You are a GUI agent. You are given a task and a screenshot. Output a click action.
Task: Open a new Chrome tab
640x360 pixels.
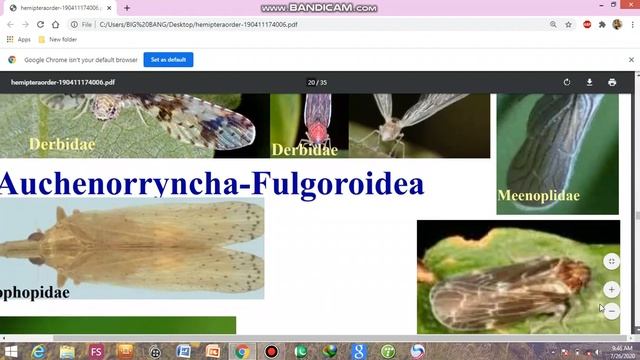127,8
